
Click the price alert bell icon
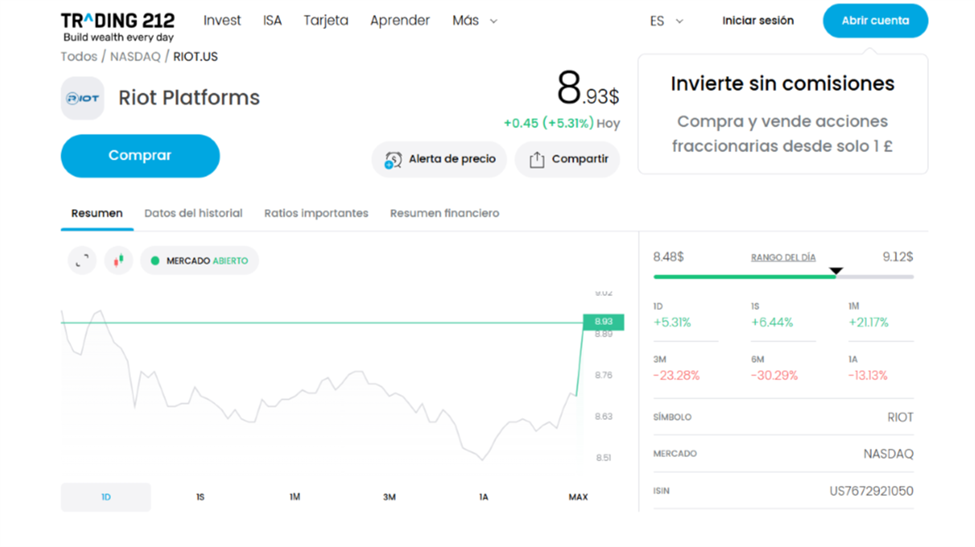point(393,160)
